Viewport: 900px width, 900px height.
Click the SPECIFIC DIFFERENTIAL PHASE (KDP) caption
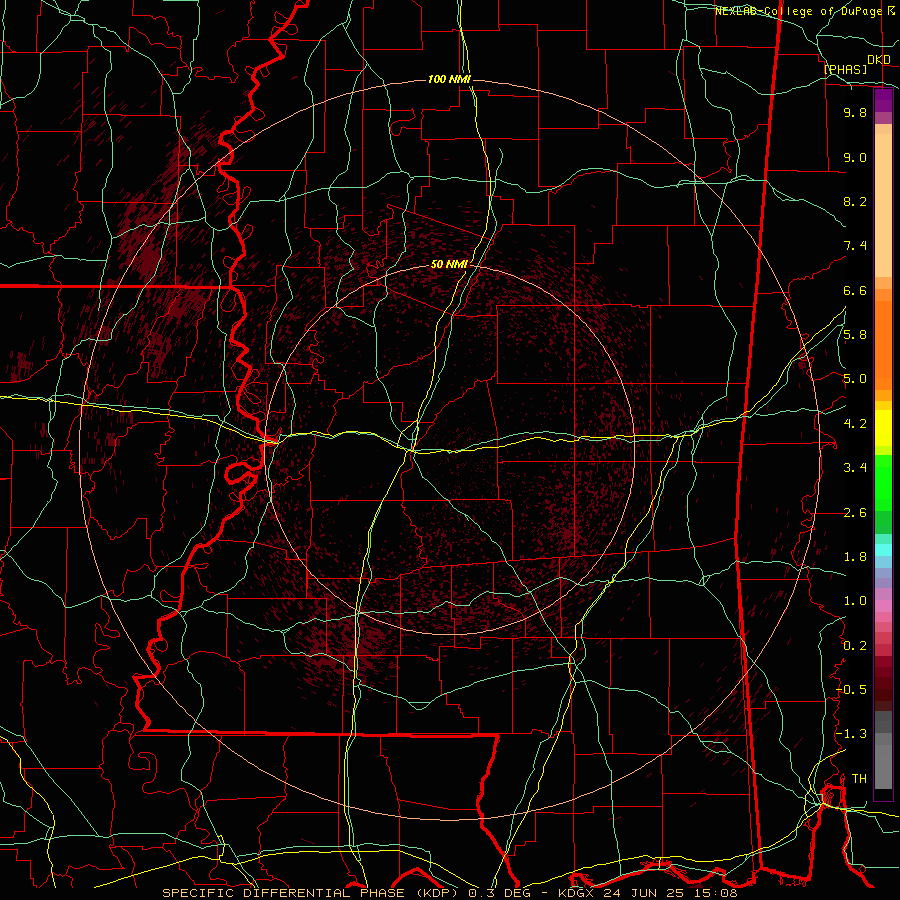coord(311,893)
